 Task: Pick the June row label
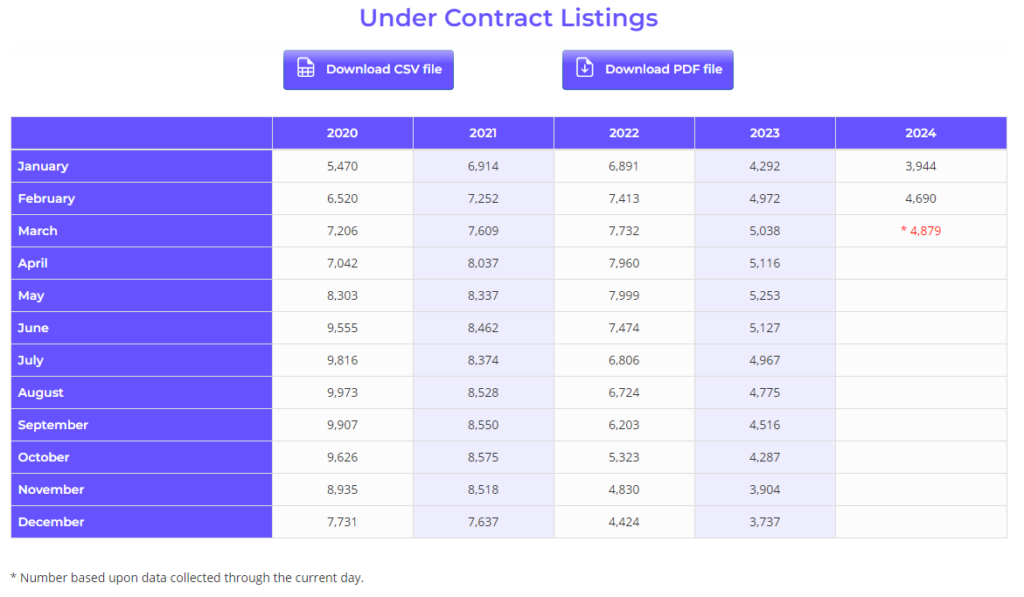pyautogui.click(x=33, y=328)
